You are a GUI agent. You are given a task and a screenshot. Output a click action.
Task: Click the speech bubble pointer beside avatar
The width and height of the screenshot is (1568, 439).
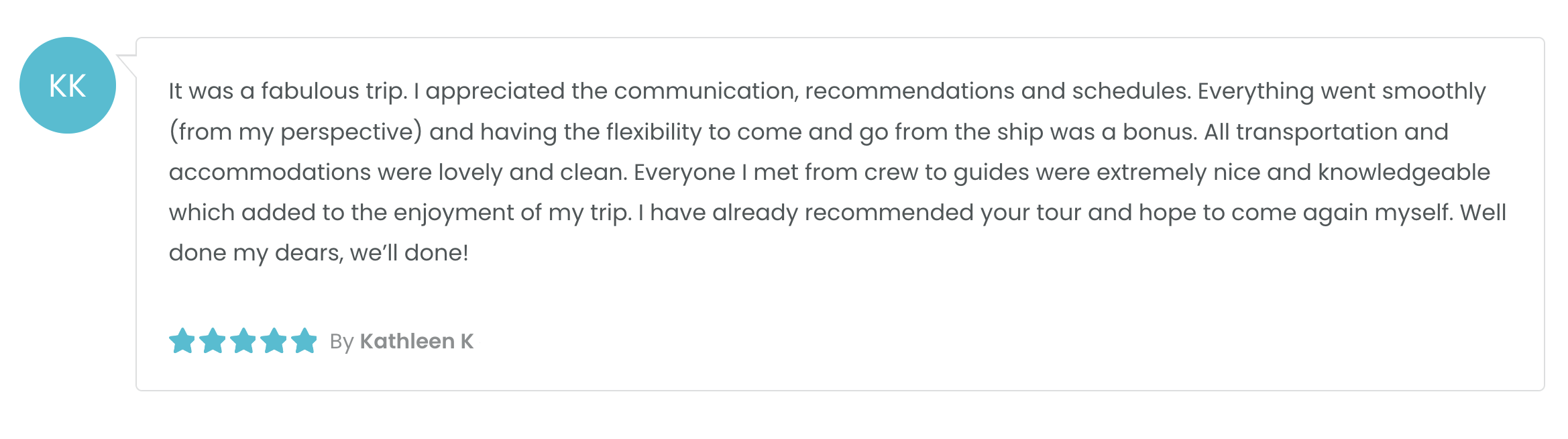point(127,64)
